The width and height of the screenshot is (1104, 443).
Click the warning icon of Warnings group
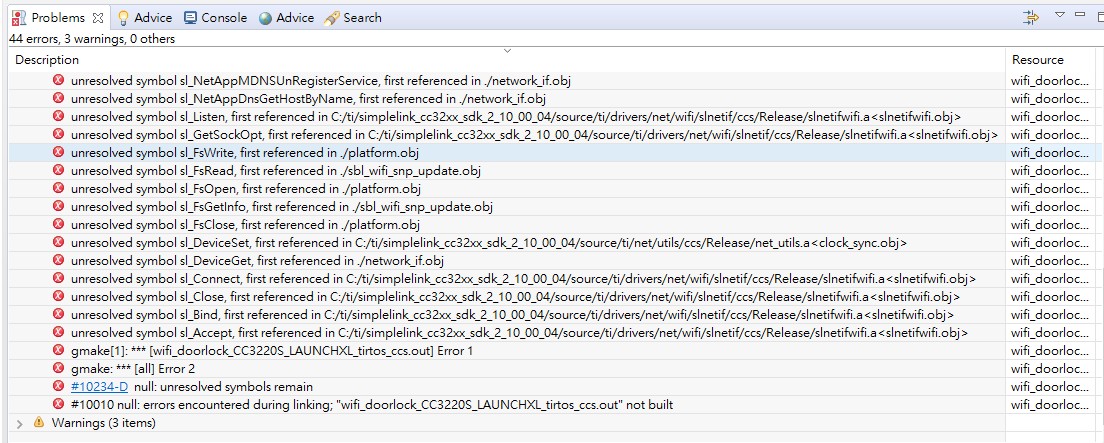(39, 423)
